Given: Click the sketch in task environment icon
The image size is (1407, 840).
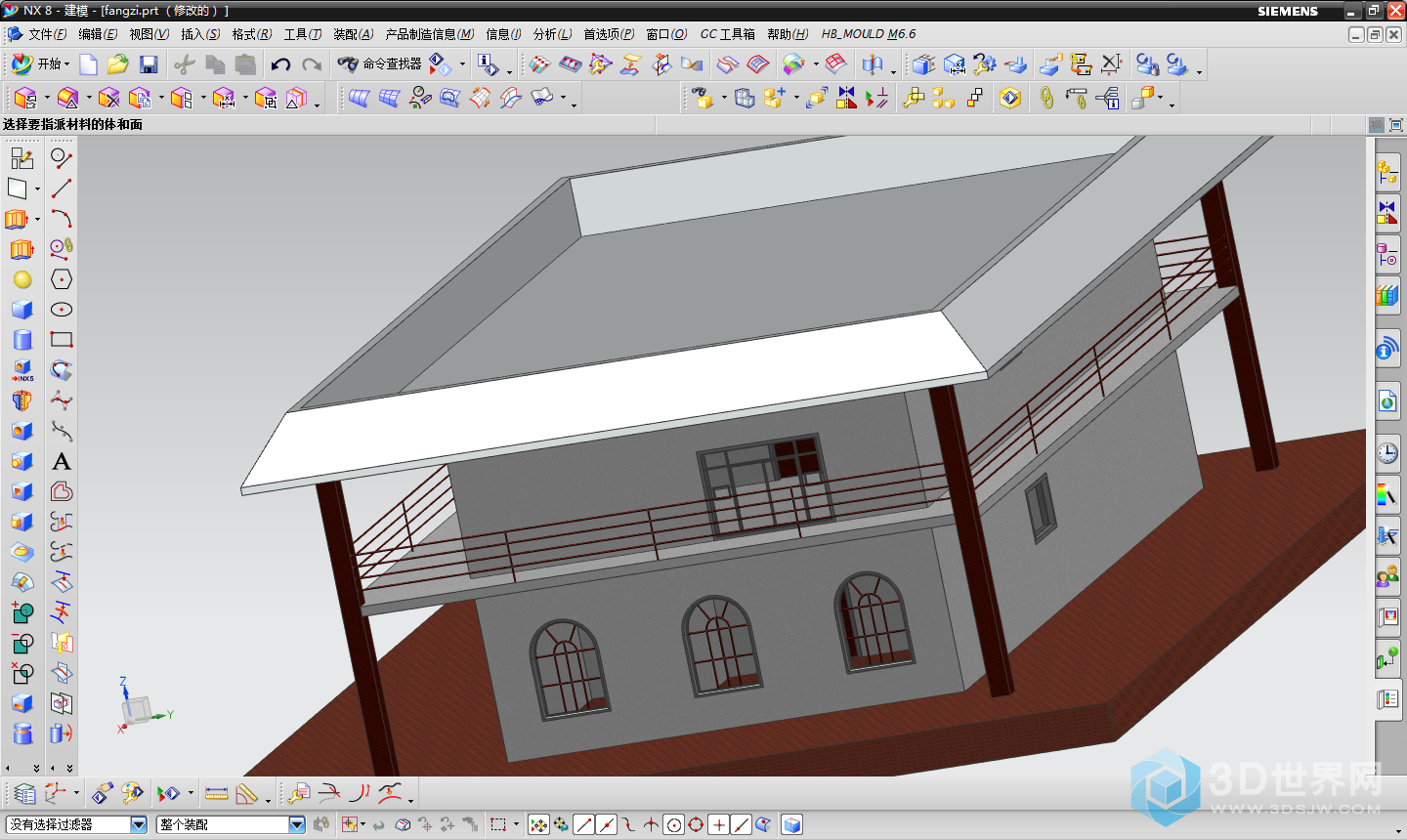Looking at the screenshot, I should (21, 158).
